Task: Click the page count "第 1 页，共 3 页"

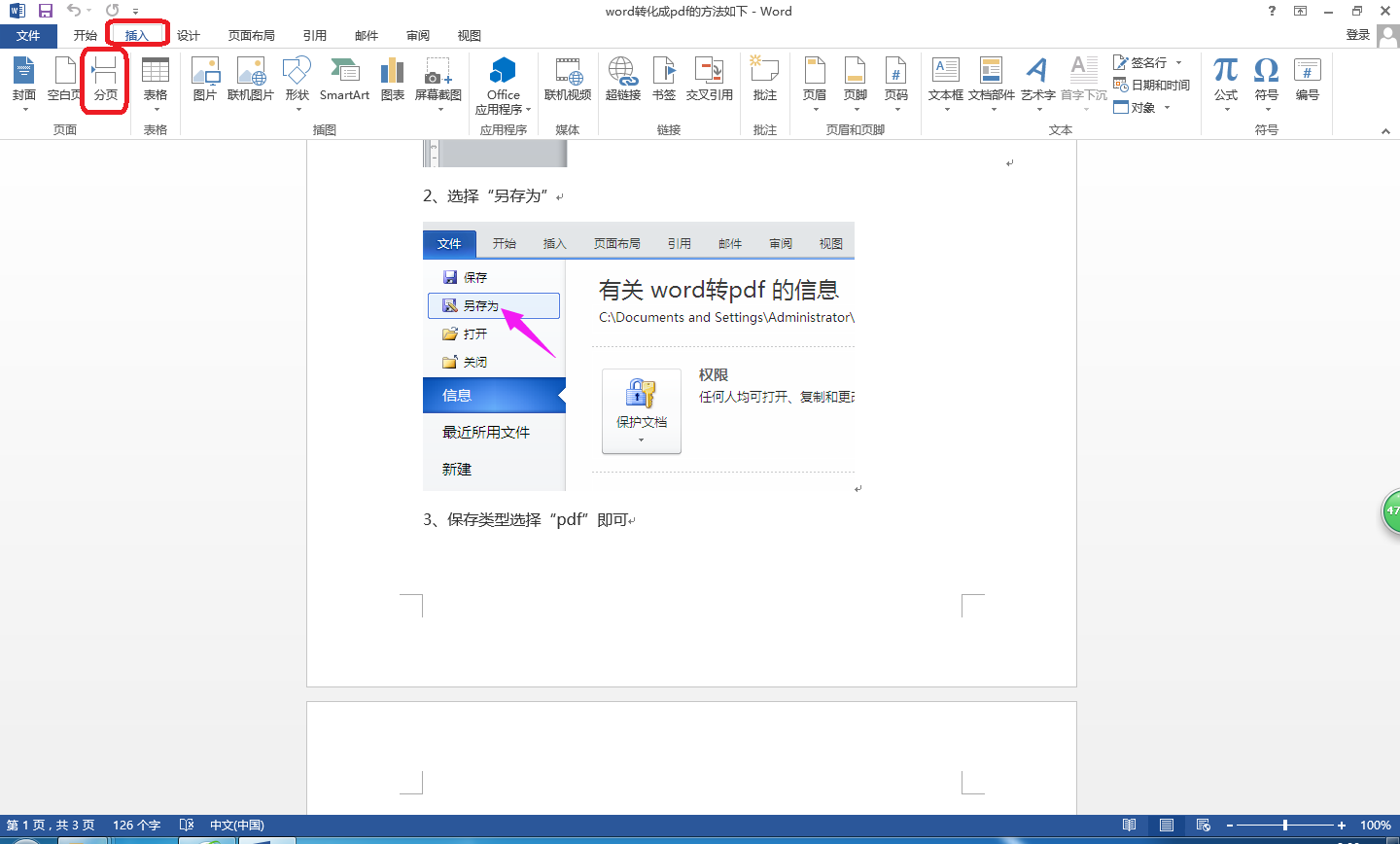Action: 51,826
